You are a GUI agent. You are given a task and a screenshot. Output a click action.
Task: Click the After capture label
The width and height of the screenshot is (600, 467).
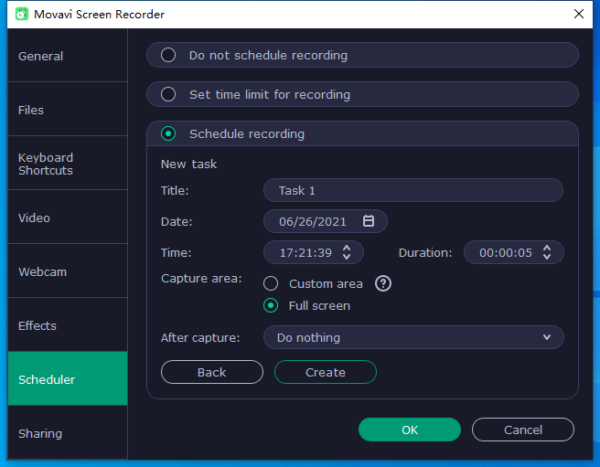[200, 338]
